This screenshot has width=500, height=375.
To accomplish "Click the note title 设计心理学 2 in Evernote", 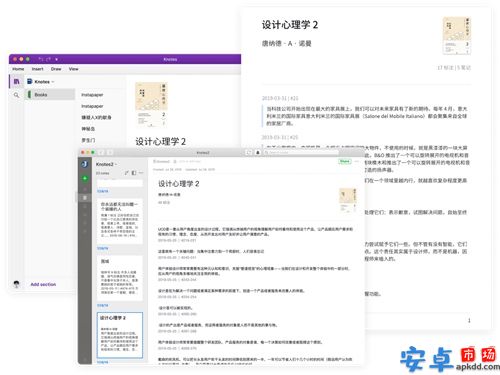I will coord(179,184).
